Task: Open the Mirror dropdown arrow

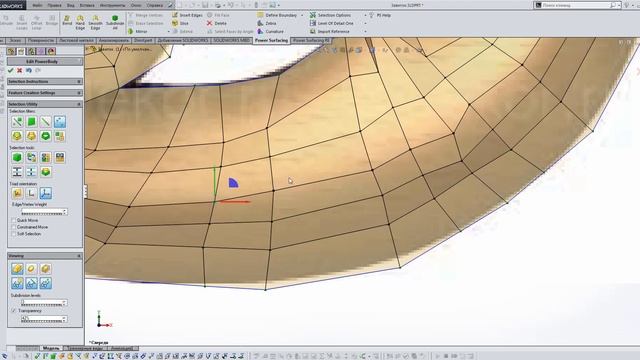Action: pyautogui.click(x=168, y=31)
